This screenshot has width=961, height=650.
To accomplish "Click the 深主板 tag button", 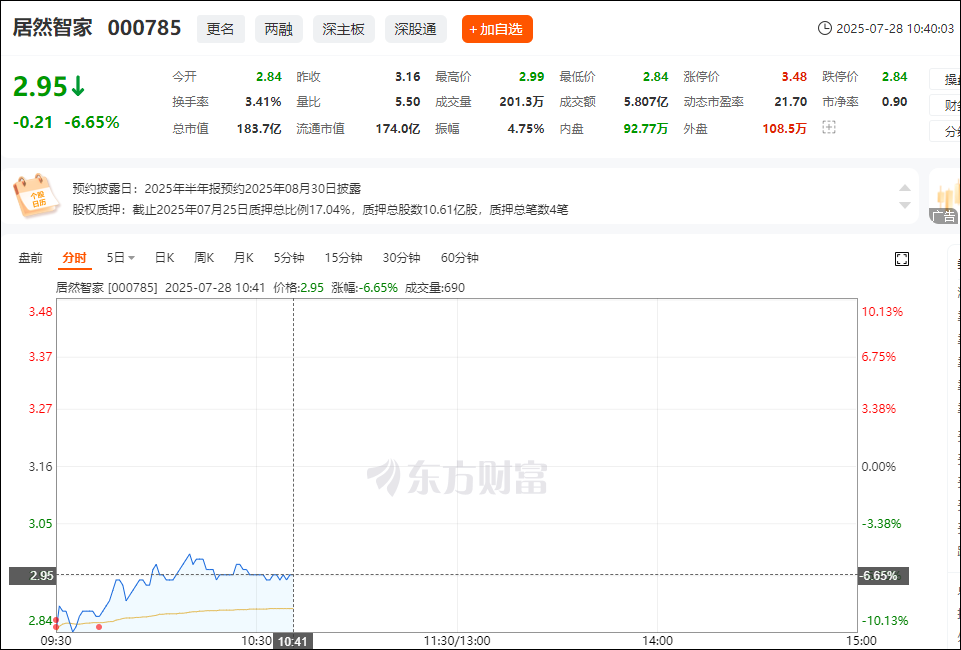I will pos(344,29).
